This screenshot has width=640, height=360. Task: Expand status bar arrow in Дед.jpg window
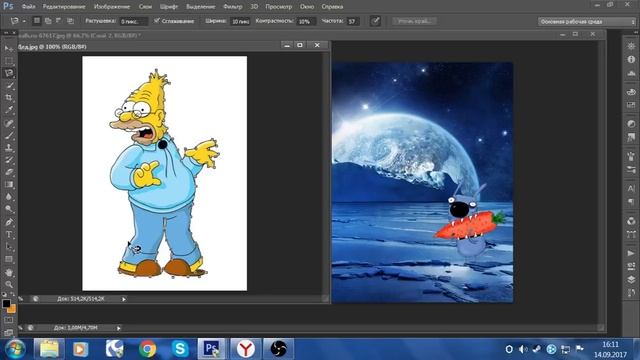124,299
